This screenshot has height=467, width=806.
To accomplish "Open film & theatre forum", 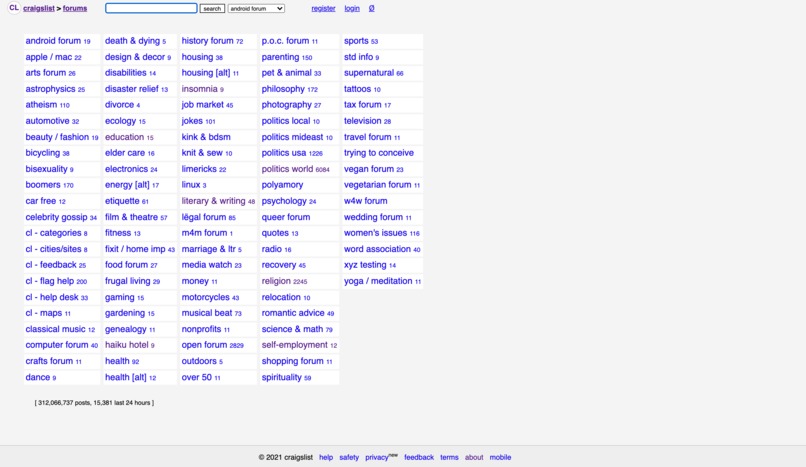I will pos(132,217).
